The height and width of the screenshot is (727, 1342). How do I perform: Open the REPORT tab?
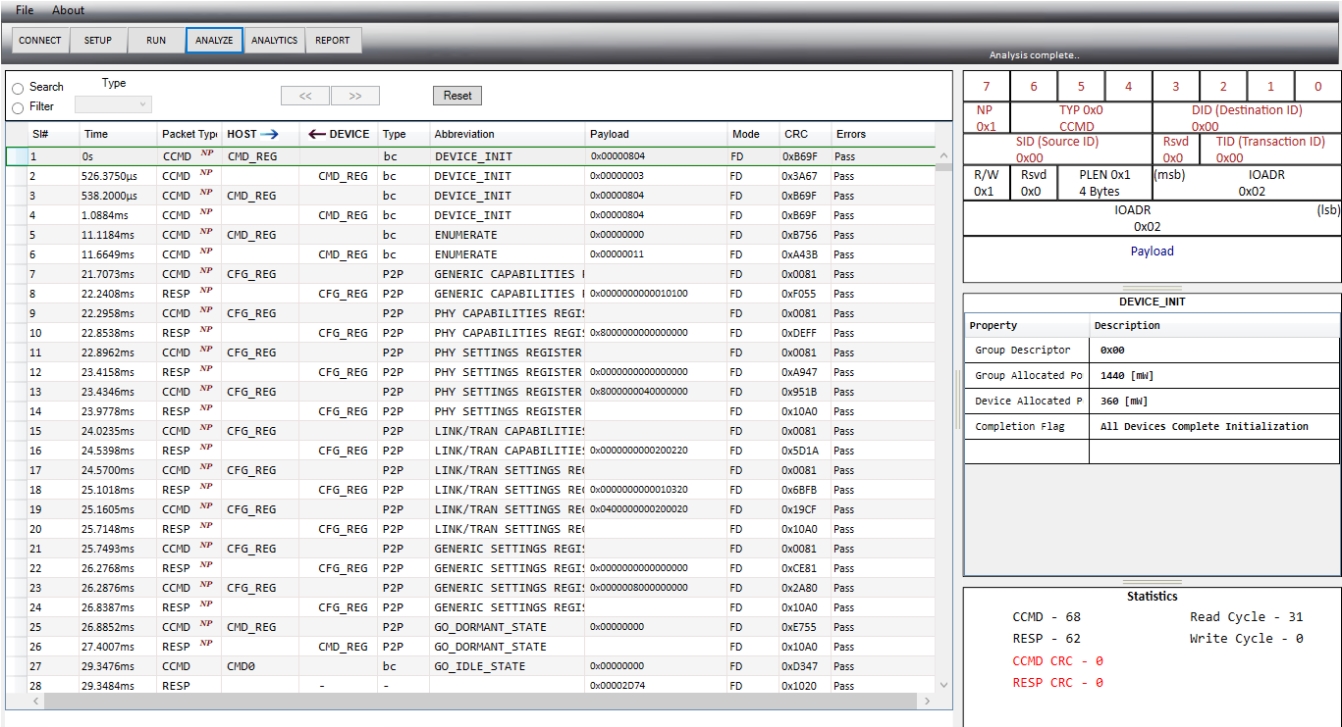coord(332,41)
